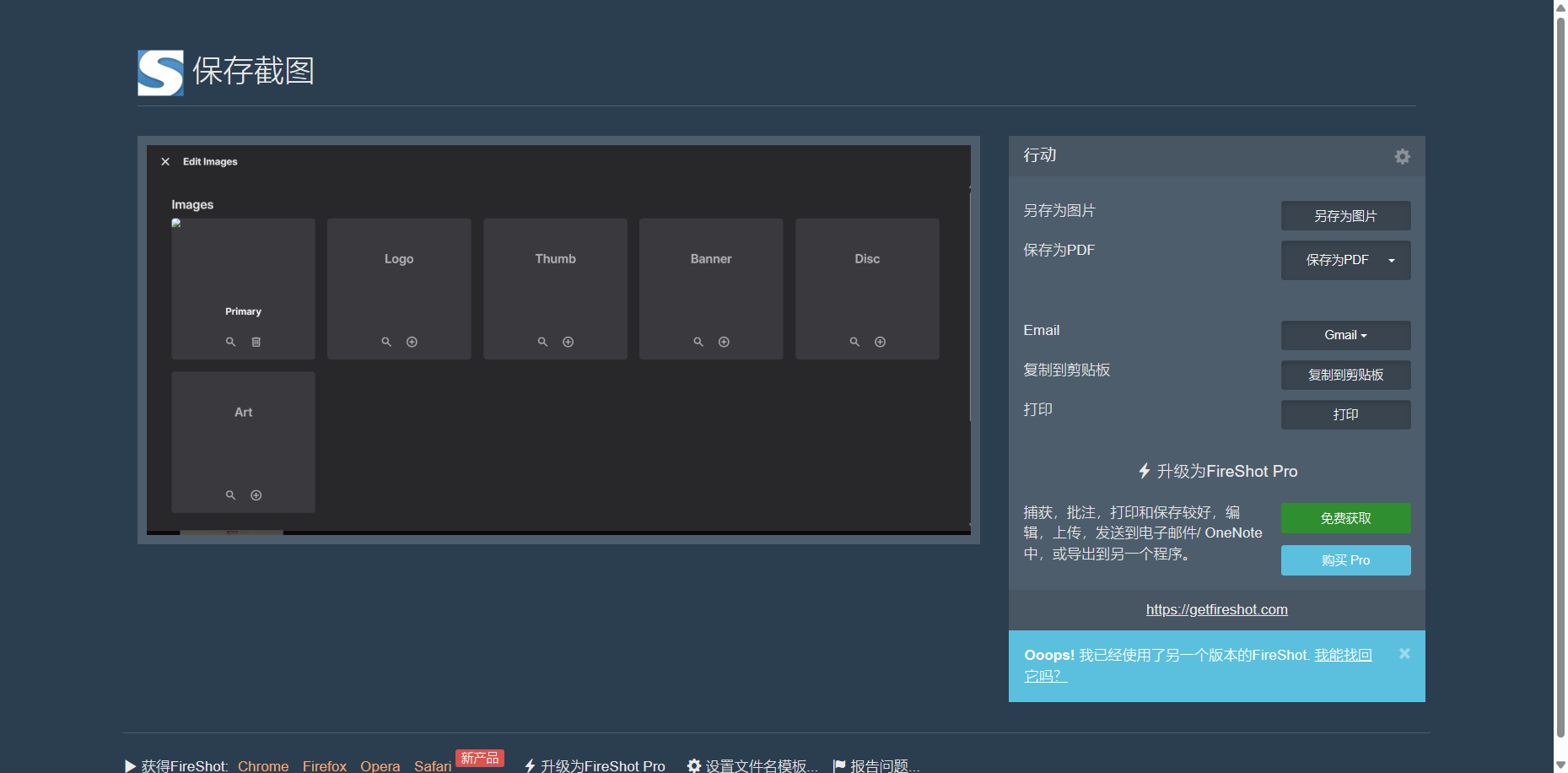Click the triangle icon before 获得FireShot
This screenshot has width=1568, height=773.
130,766
